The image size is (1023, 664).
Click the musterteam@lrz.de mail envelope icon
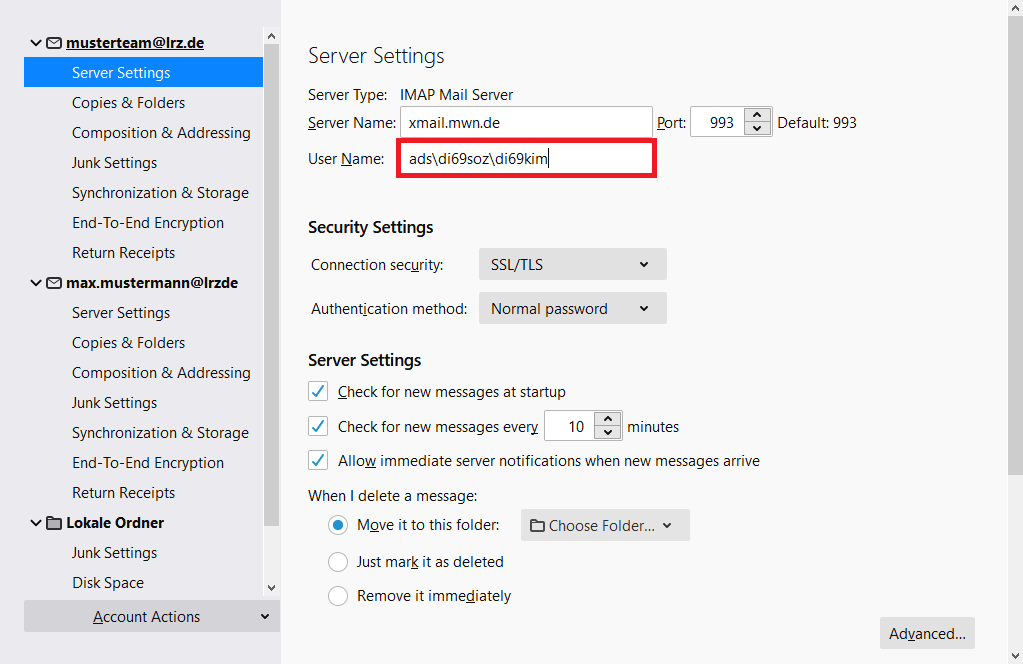[x=54, y=43]
